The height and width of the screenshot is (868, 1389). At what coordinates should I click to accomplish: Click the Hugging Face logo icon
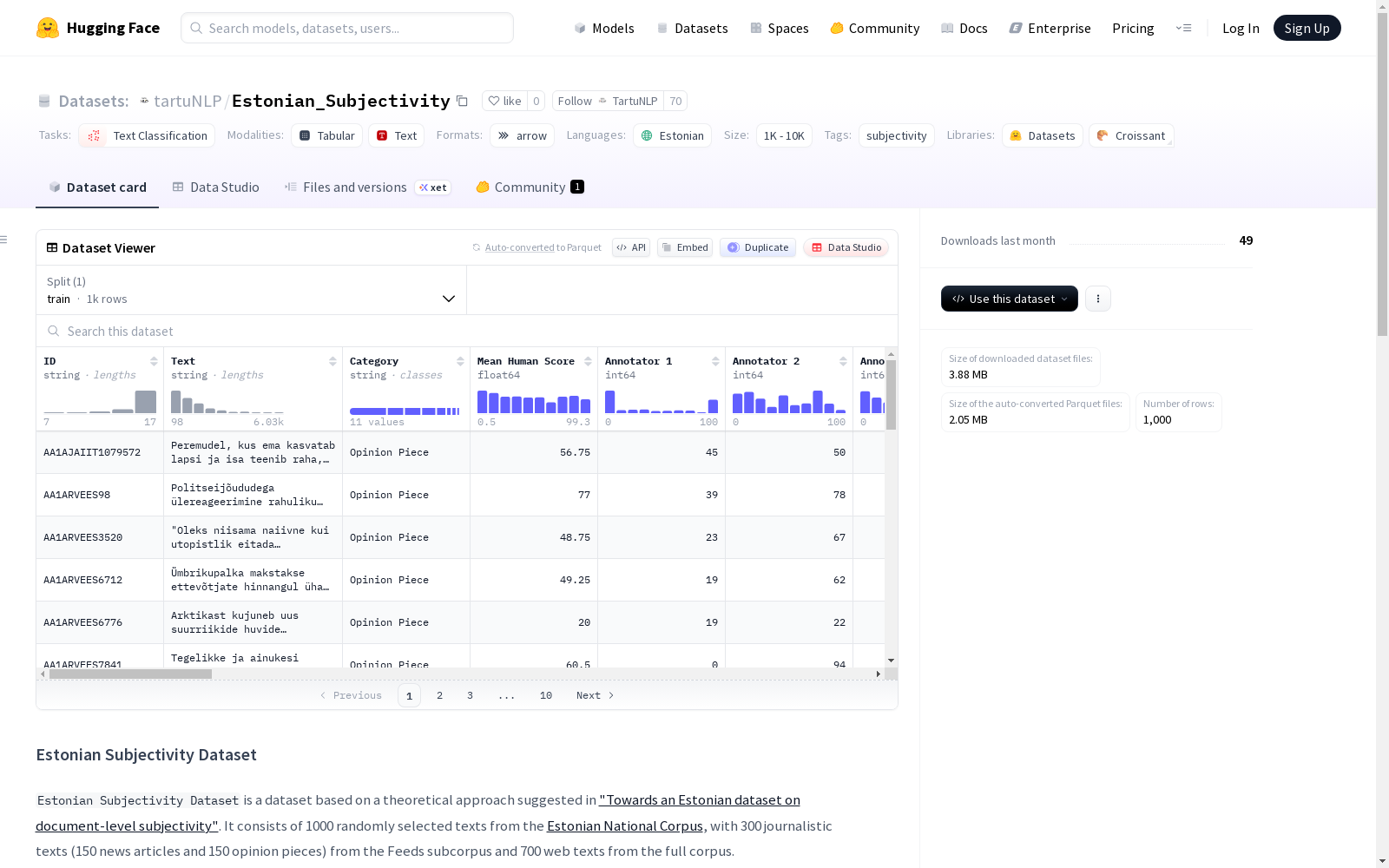48,28
